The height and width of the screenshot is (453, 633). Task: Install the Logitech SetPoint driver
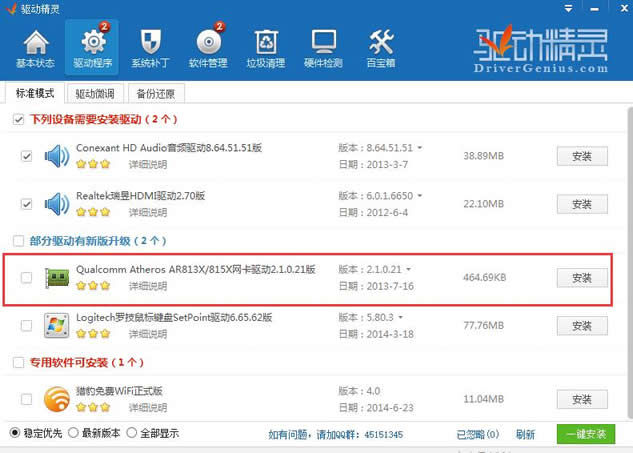(x=582, y=326)
